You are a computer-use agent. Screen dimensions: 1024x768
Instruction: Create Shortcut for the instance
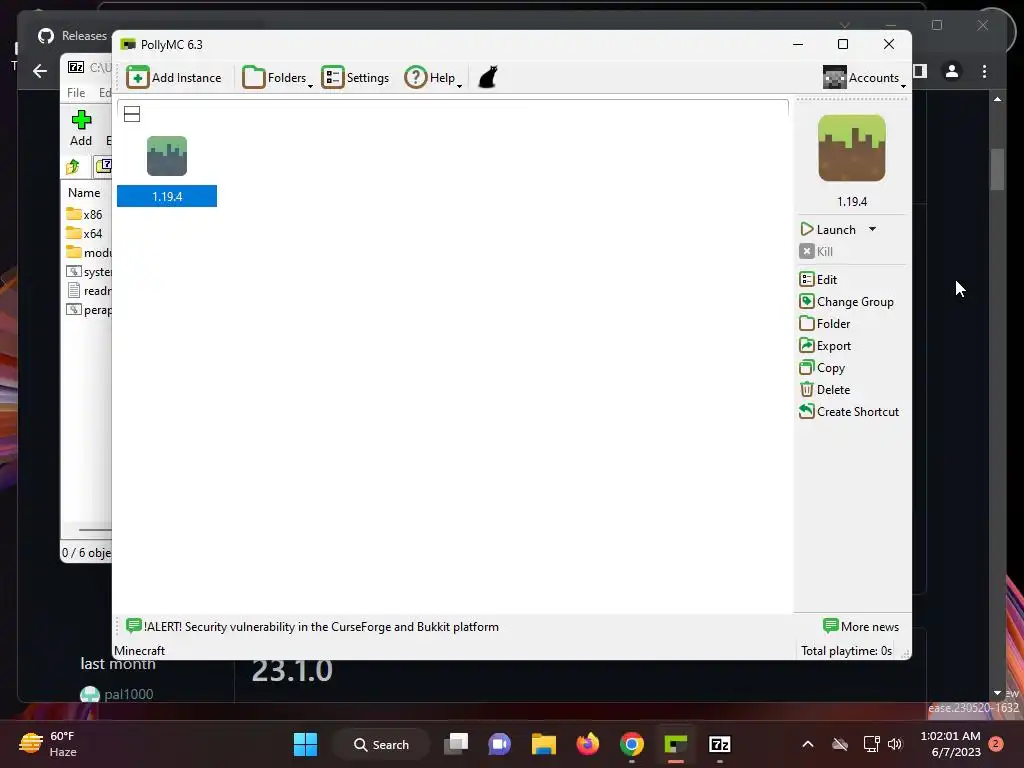click(x=849, y=411)
